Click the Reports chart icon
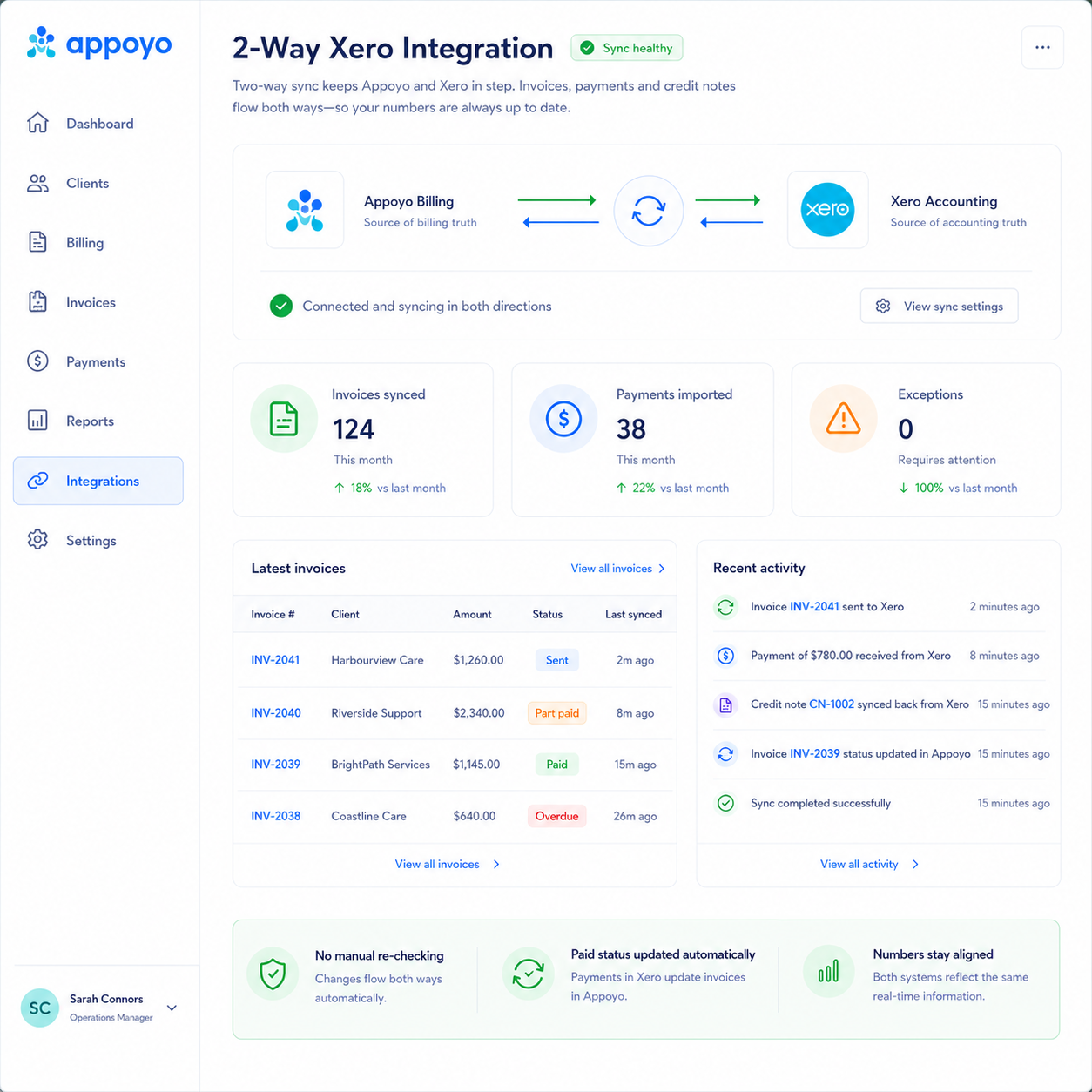The width and height of the screenshot is (1092, 1092). click(37, 421)
